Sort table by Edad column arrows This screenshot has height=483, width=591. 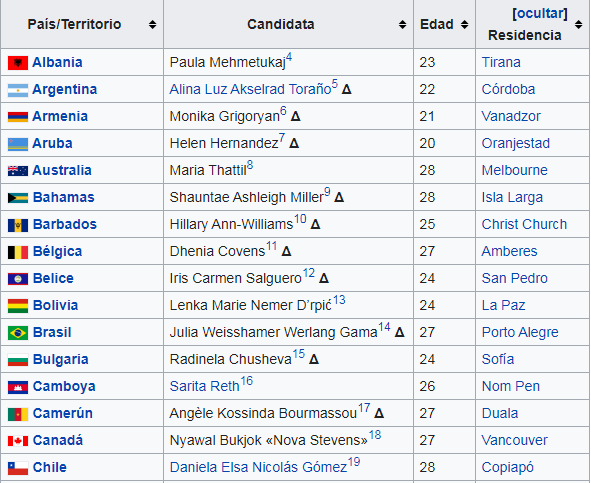[x=465, y=25]
